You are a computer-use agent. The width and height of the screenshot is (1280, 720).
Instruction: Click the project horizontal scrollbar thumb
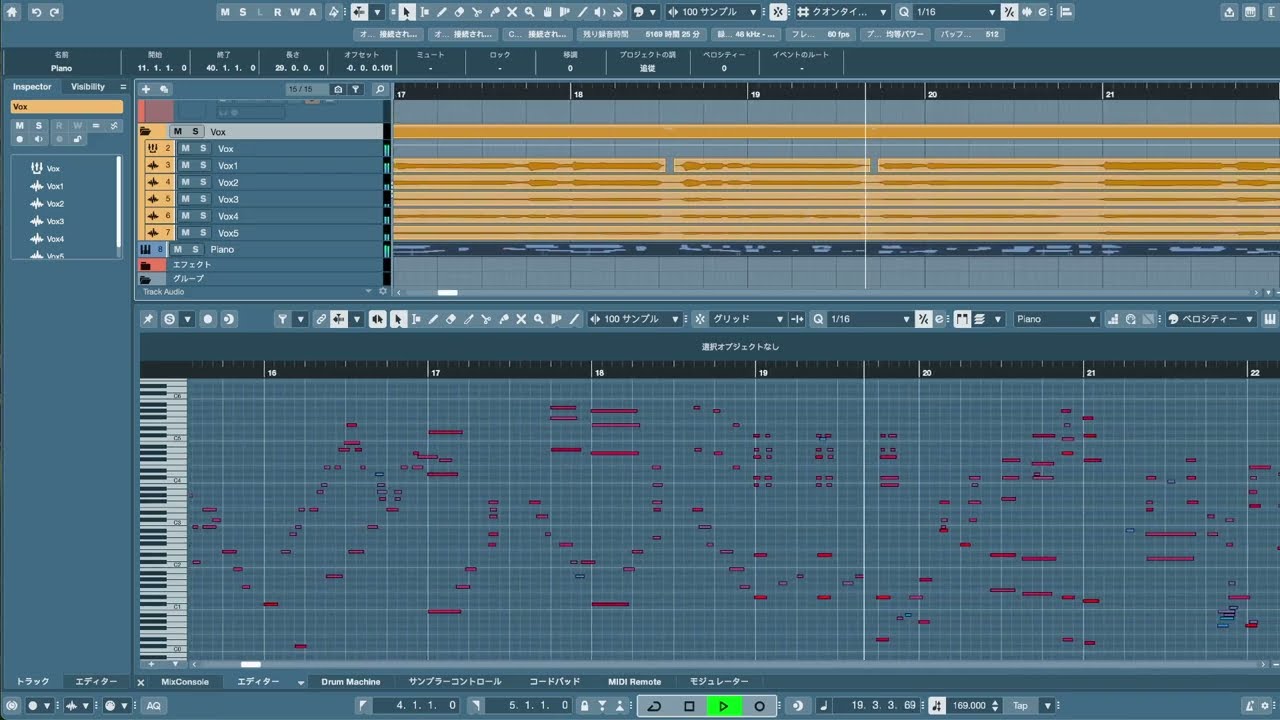pos(448,293)
